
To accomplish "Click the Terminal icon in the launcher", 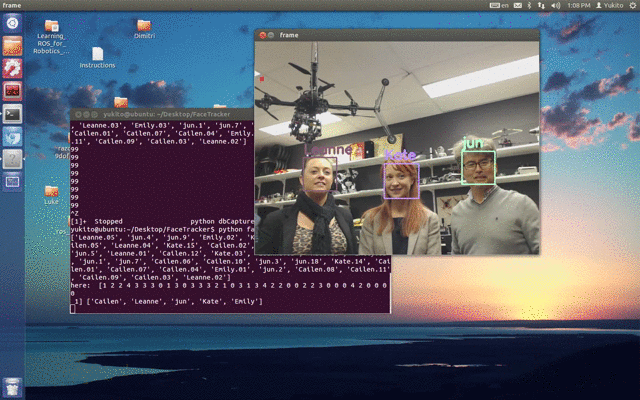I will (12, 113).
